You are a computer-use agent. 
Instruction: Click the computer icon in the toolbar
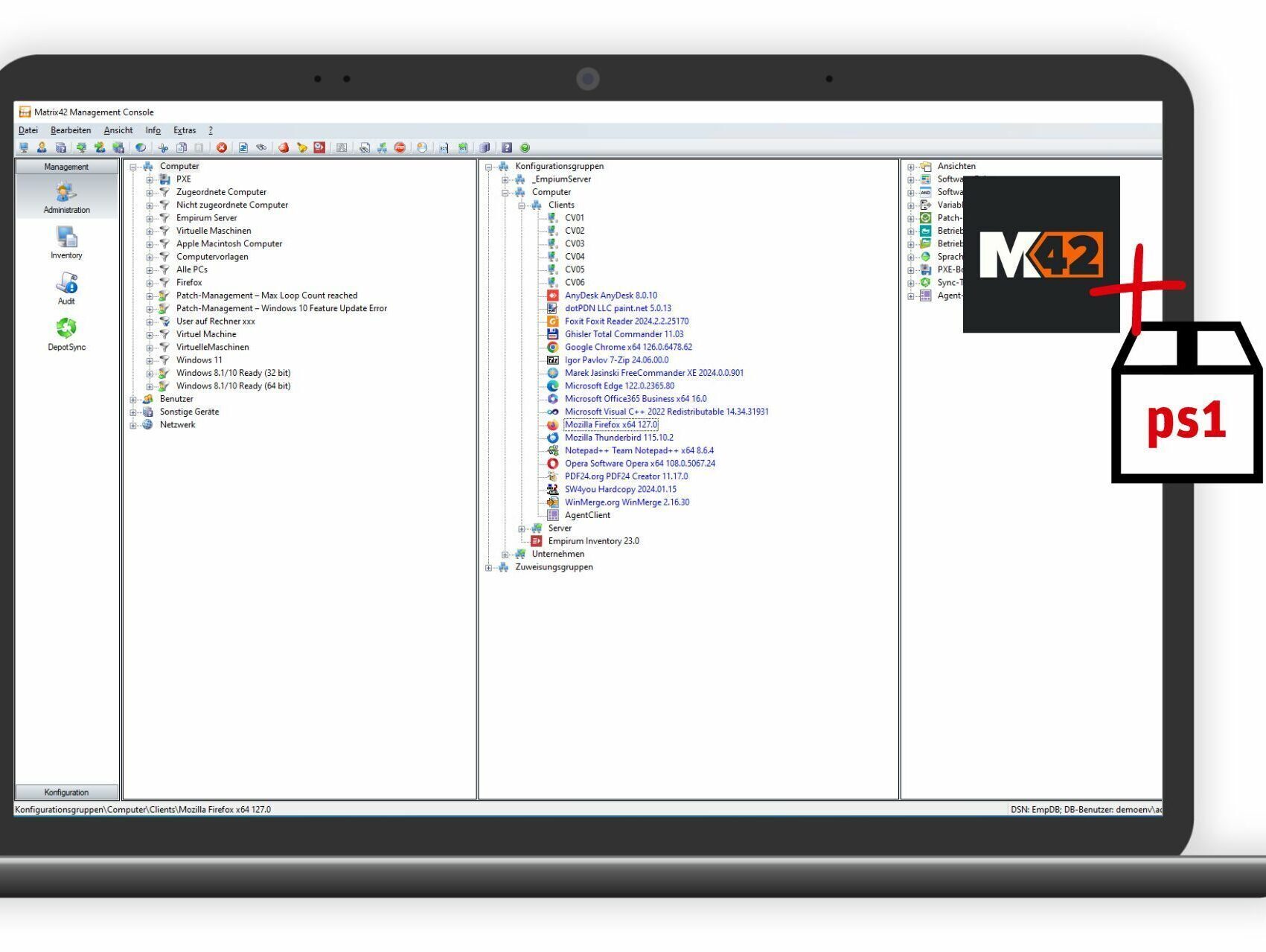pyautogui.click(x=24, y=147)
